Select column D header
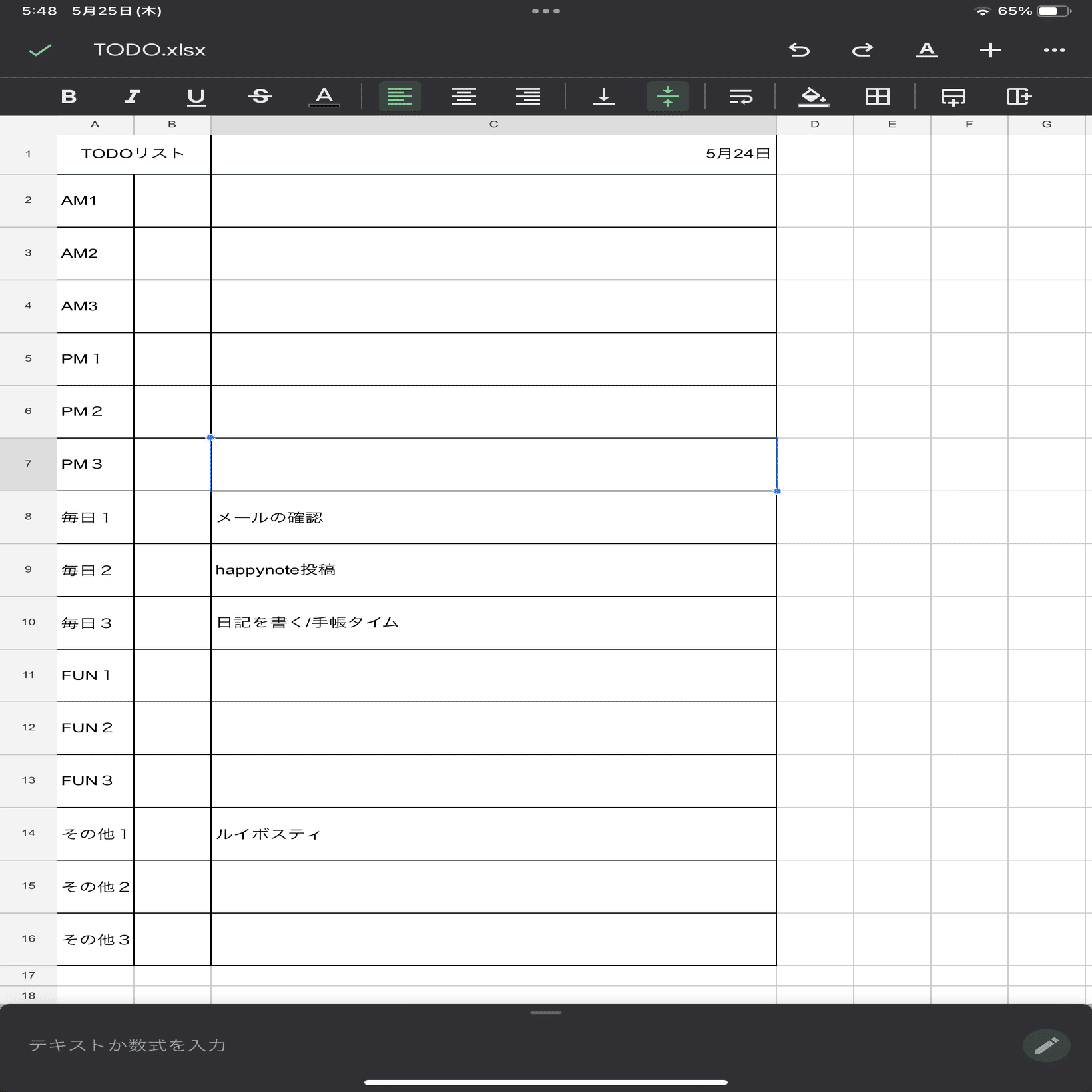The height and width of the screenshot is (1092, 1092). pos(815,125)
